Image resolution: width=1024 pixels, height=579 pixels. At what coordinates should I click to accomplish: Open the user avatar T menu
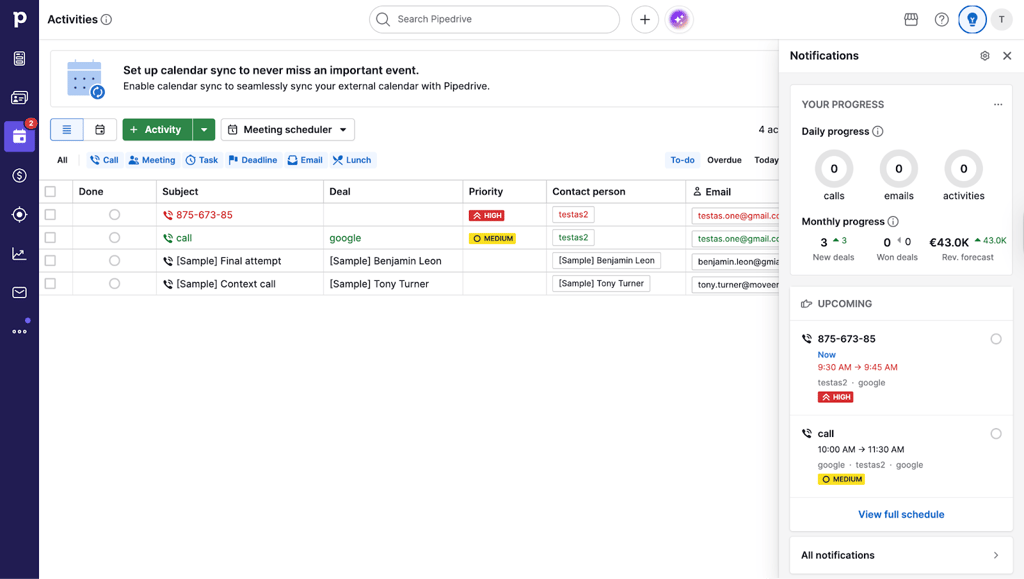click(x=1001, y=20)
